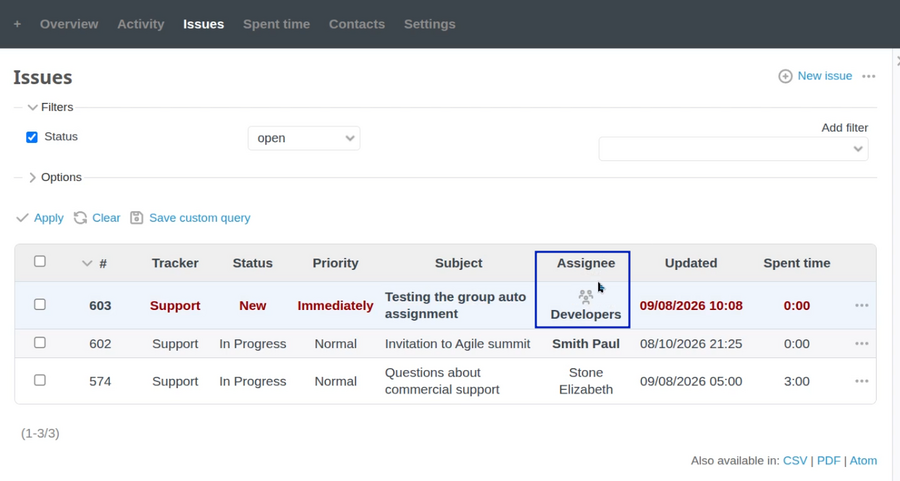
Task: Open issue number 602
Action: pyautogui.click(x=100, y=344)
